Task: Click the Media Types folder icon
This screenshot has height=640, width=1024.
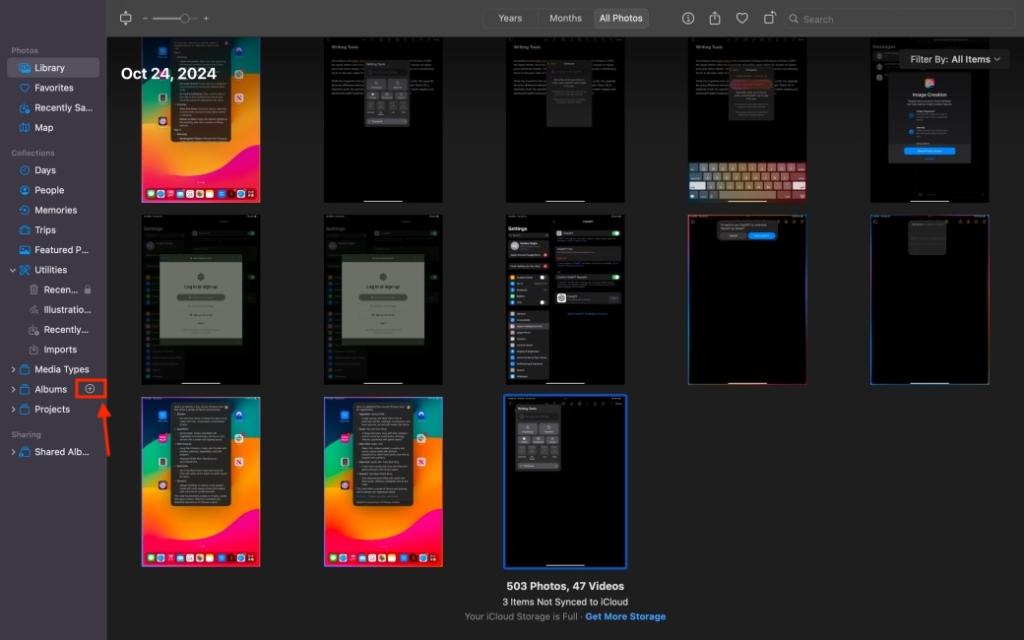Action: (x=25, y=369)
